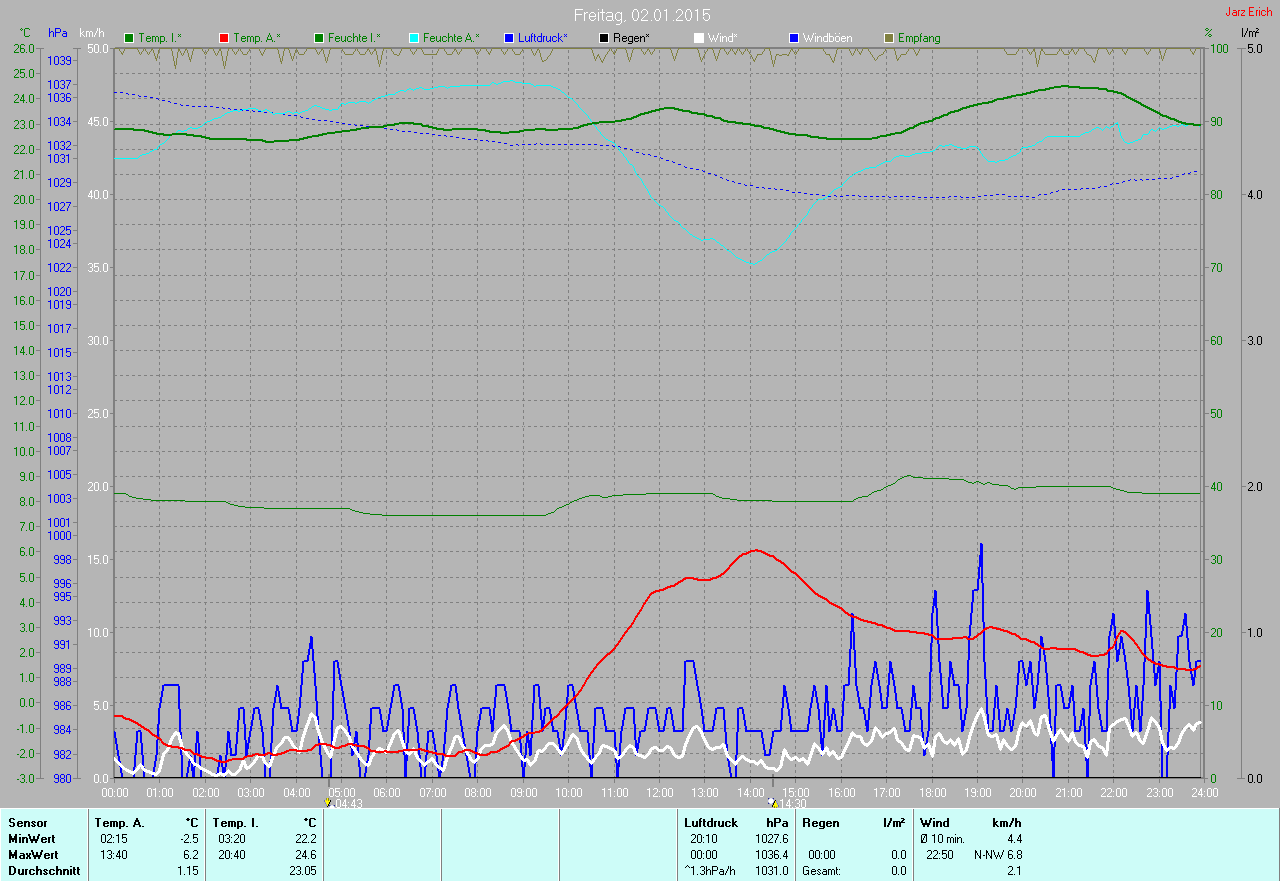Screen dimensions: 1280x881
Task: Click the l/m² axis unit at top right
Action: [x=1250, y=33]
